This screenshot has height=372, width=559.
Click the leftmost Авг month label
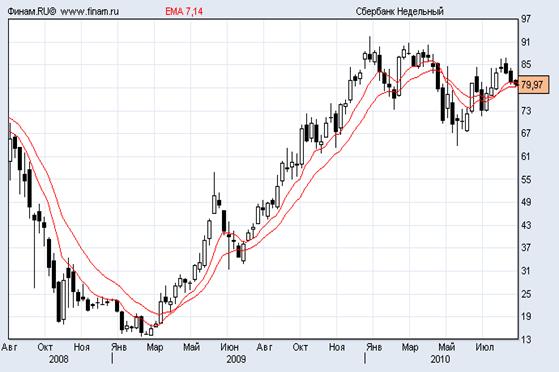point(9,347)
